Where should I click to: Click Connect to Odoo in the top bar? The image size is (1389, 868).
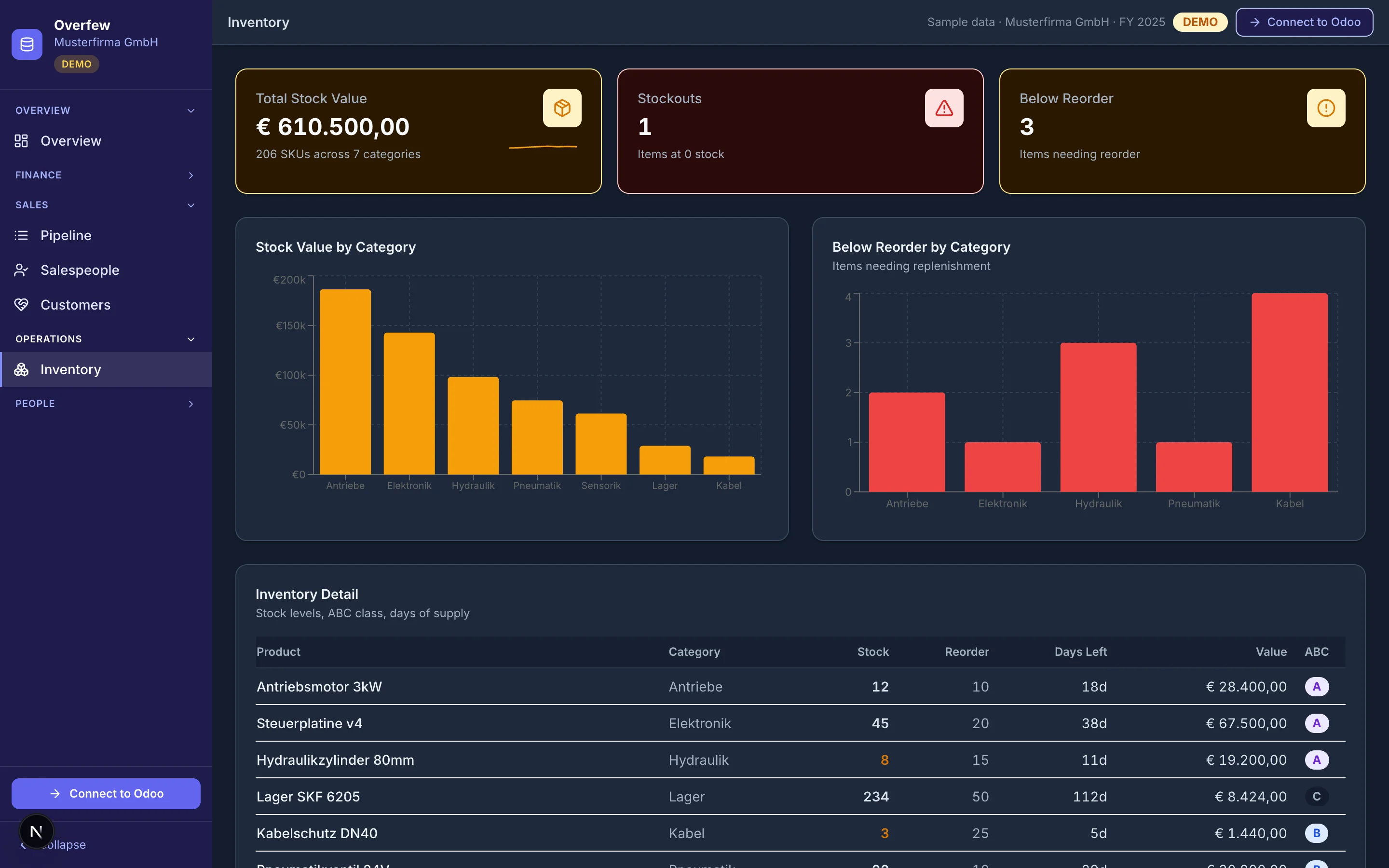pos(1304,22)
